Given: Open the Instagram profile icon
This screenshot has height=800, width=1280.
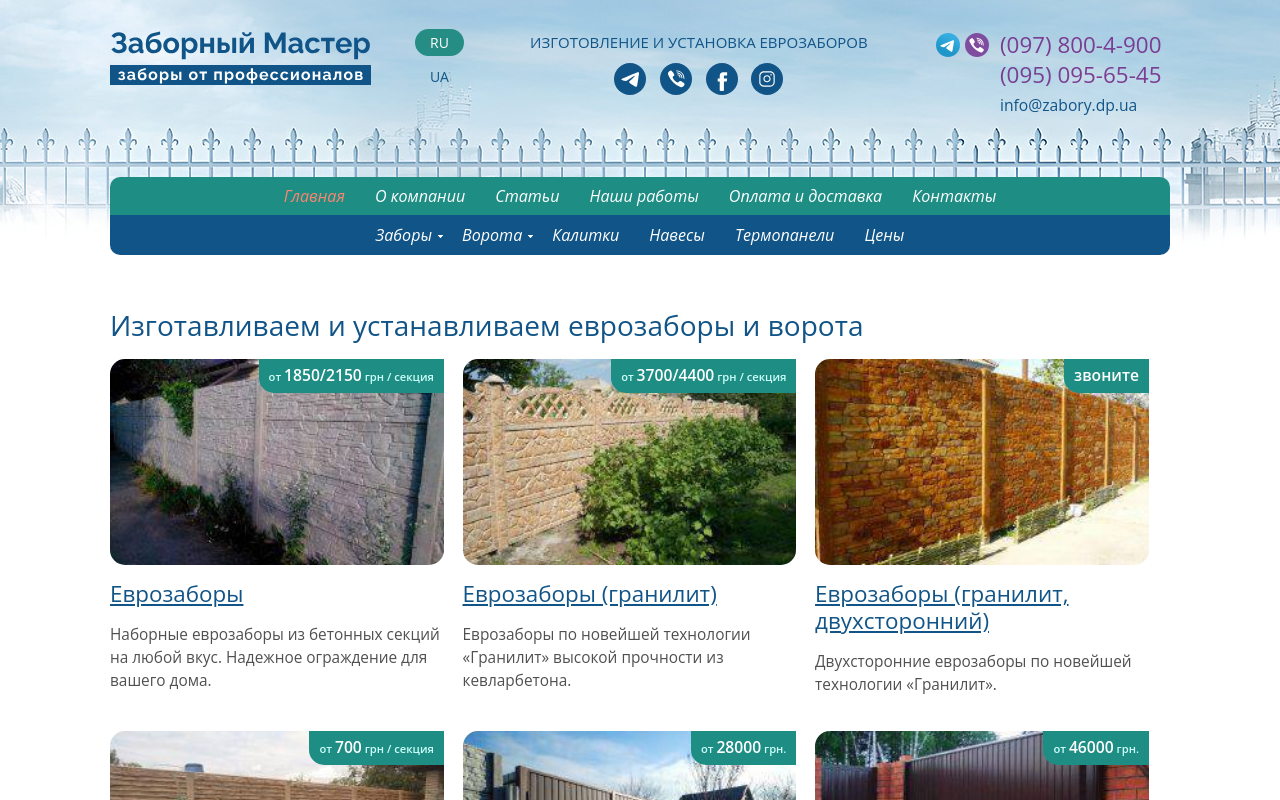Looking at the screenshot, I should (767, 79).
